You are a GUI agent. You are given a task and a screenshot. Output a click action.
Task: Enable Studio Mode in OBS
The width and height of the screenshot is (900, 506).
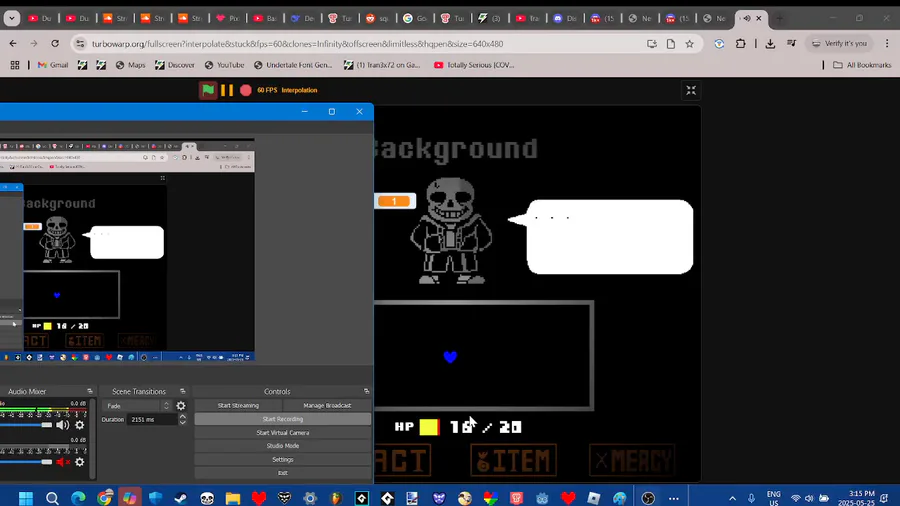[x=283, y=446]
